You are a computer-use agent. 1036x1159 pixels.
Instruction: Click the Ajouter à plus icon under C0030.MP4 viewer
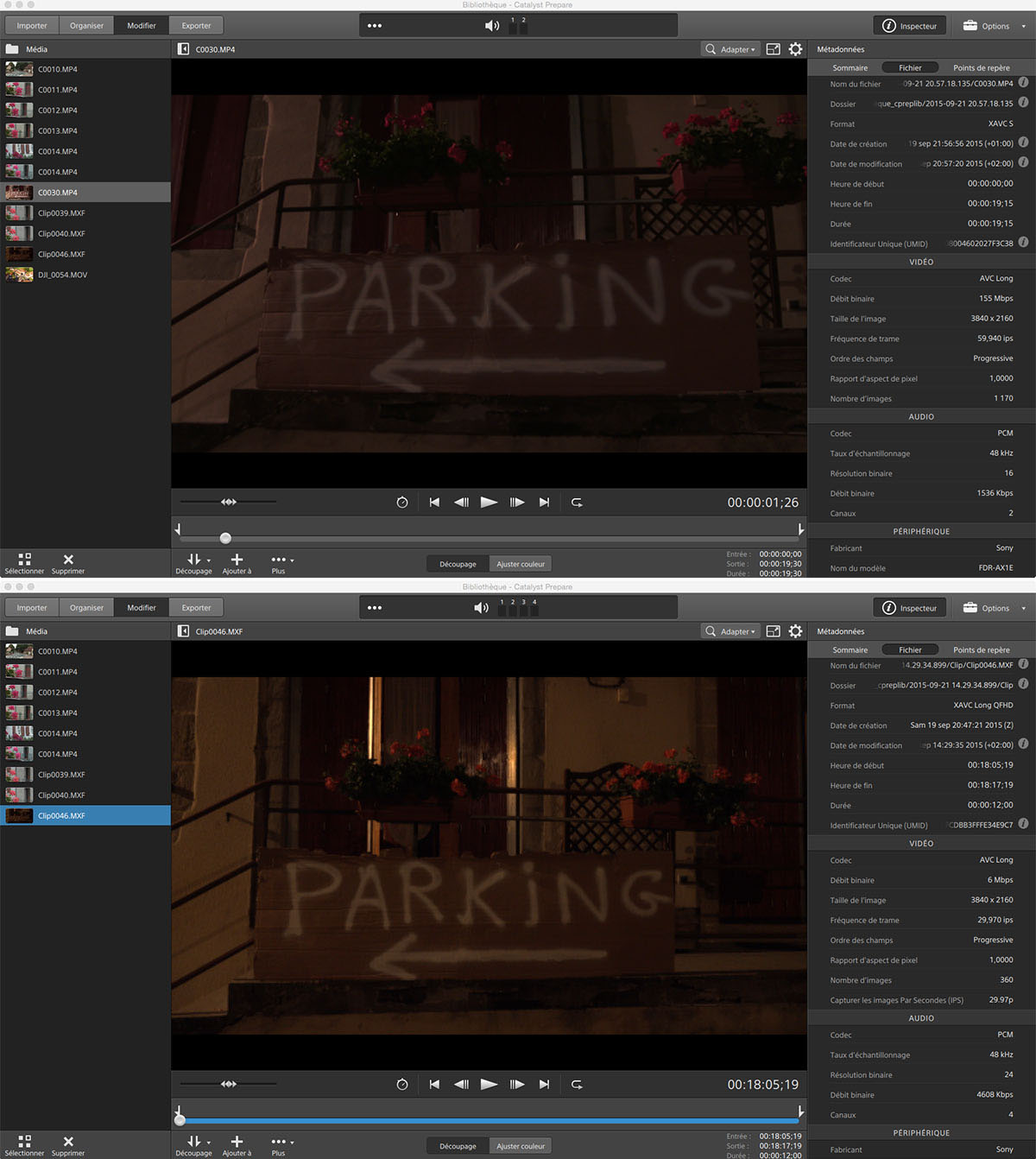click(x=237, y=560)
